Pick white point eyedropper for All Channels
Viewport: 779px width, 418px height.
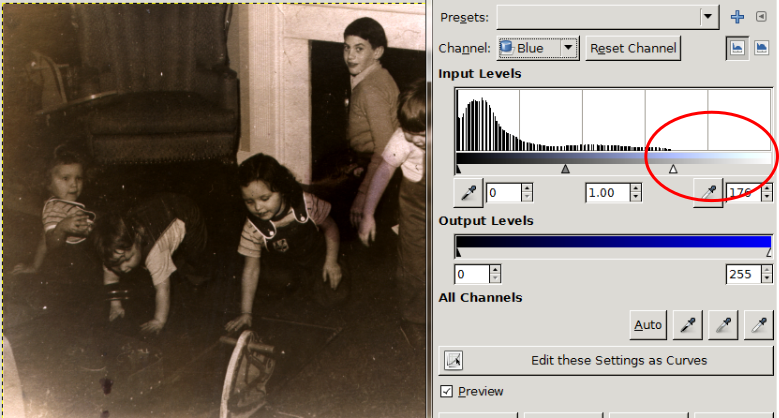758,324
